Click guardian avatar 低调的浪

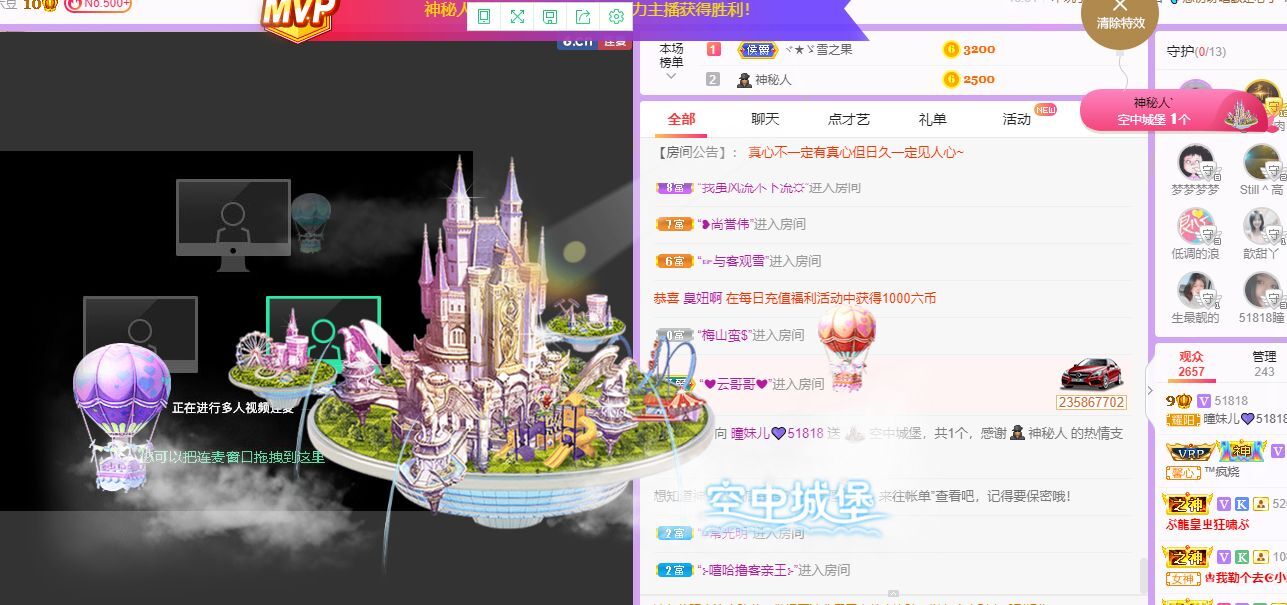[x=1195, y=227]
